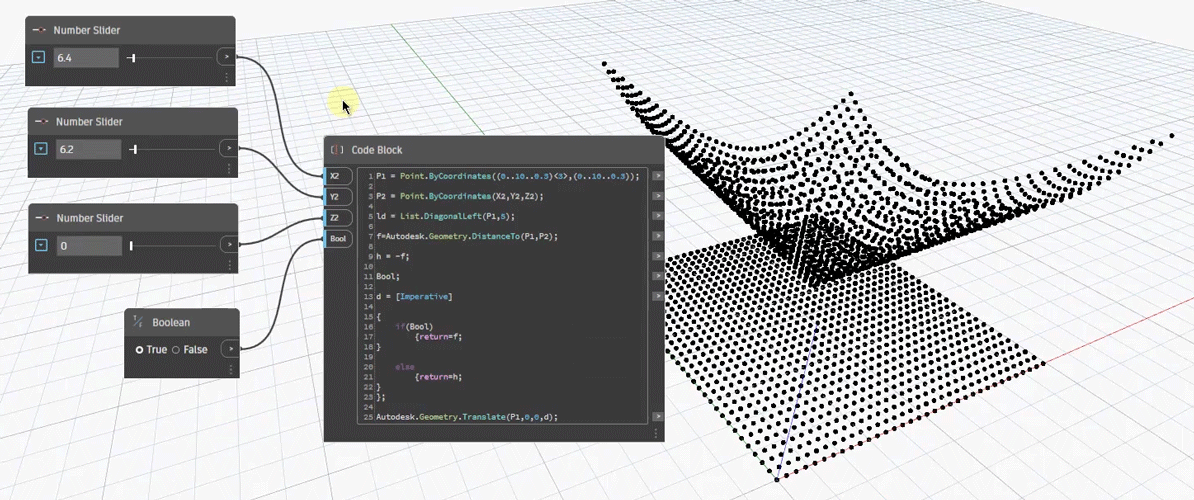Click output port of the 6.4 Number Slider
This screenshot has height=500, width=1194.
click(x=225, y=57)
